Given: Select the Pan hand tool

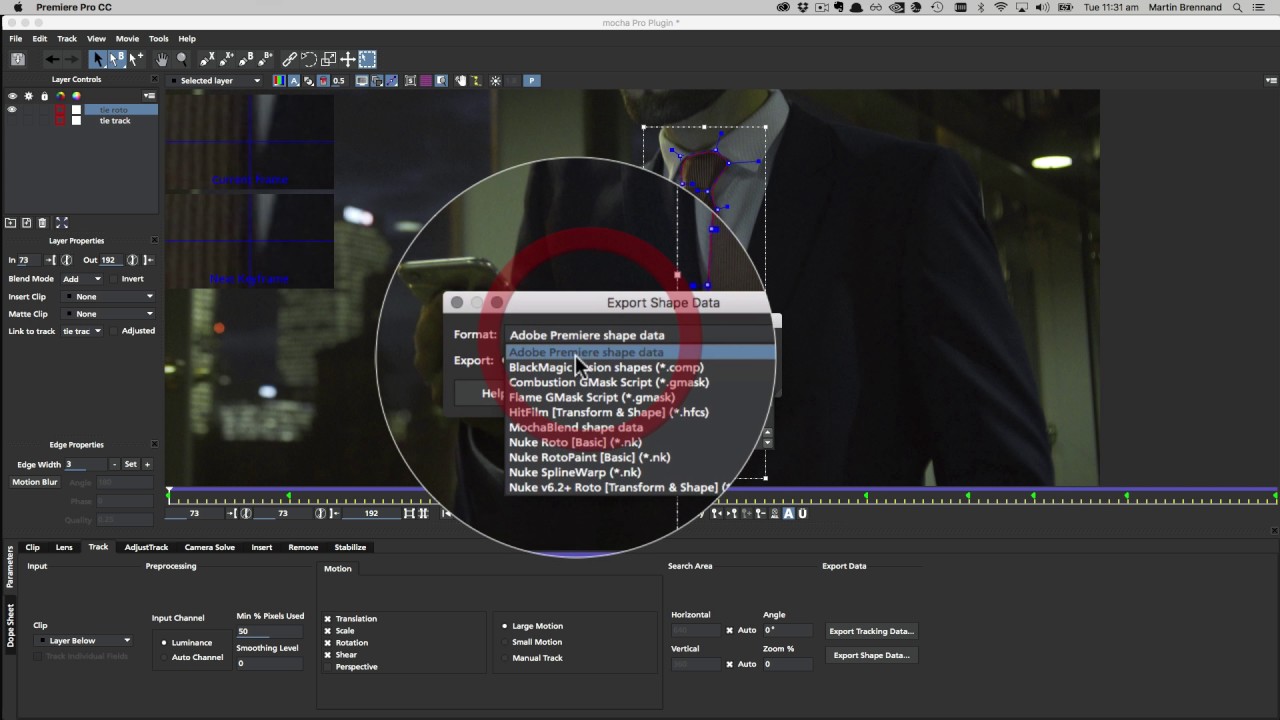Looking at the screenshot, I should click(x=161, y=59).
